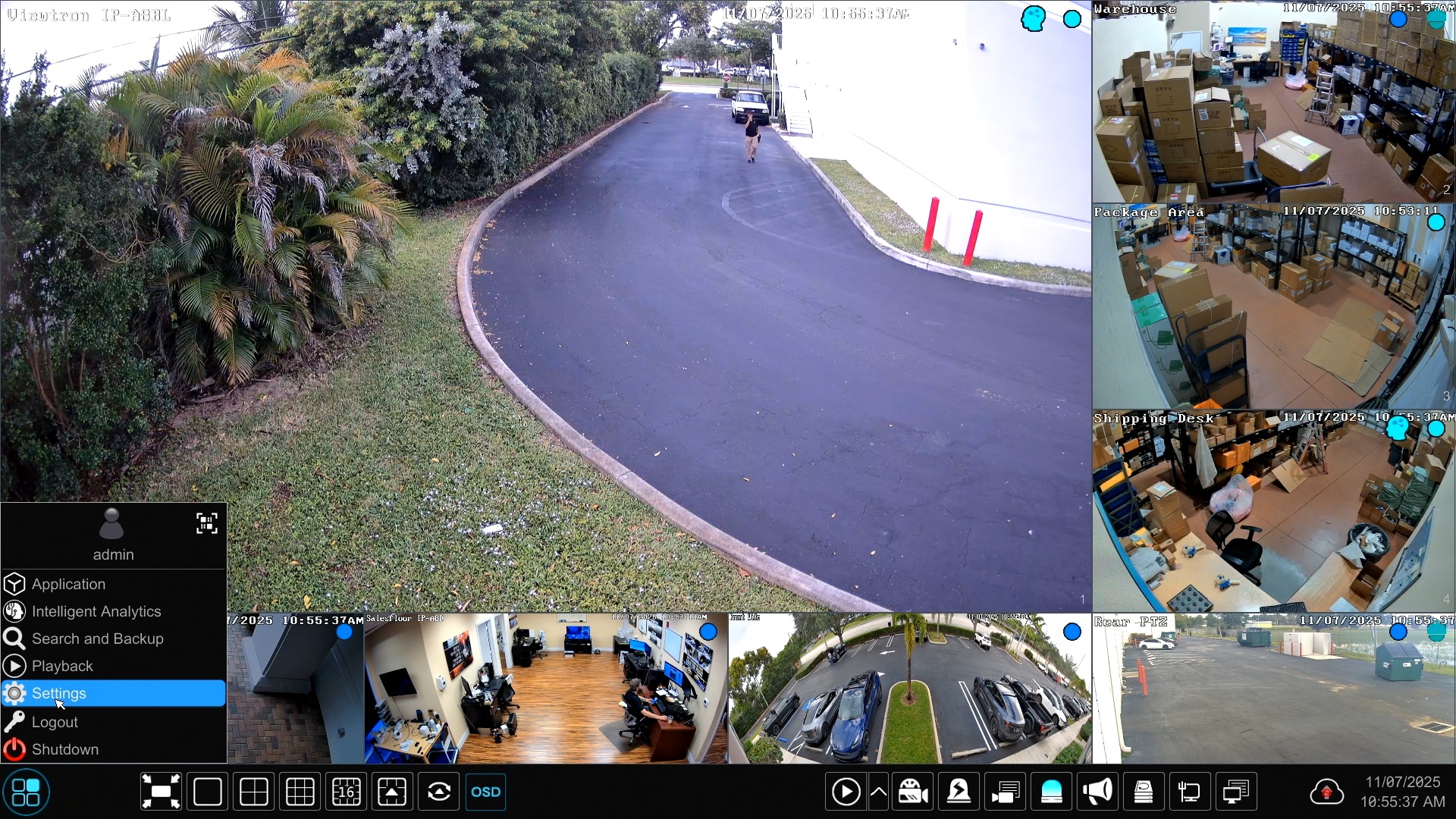This screenshot has height=819, width=1456.
Task: Select nine-camera grid layout
Action: [x=300, y=792]
